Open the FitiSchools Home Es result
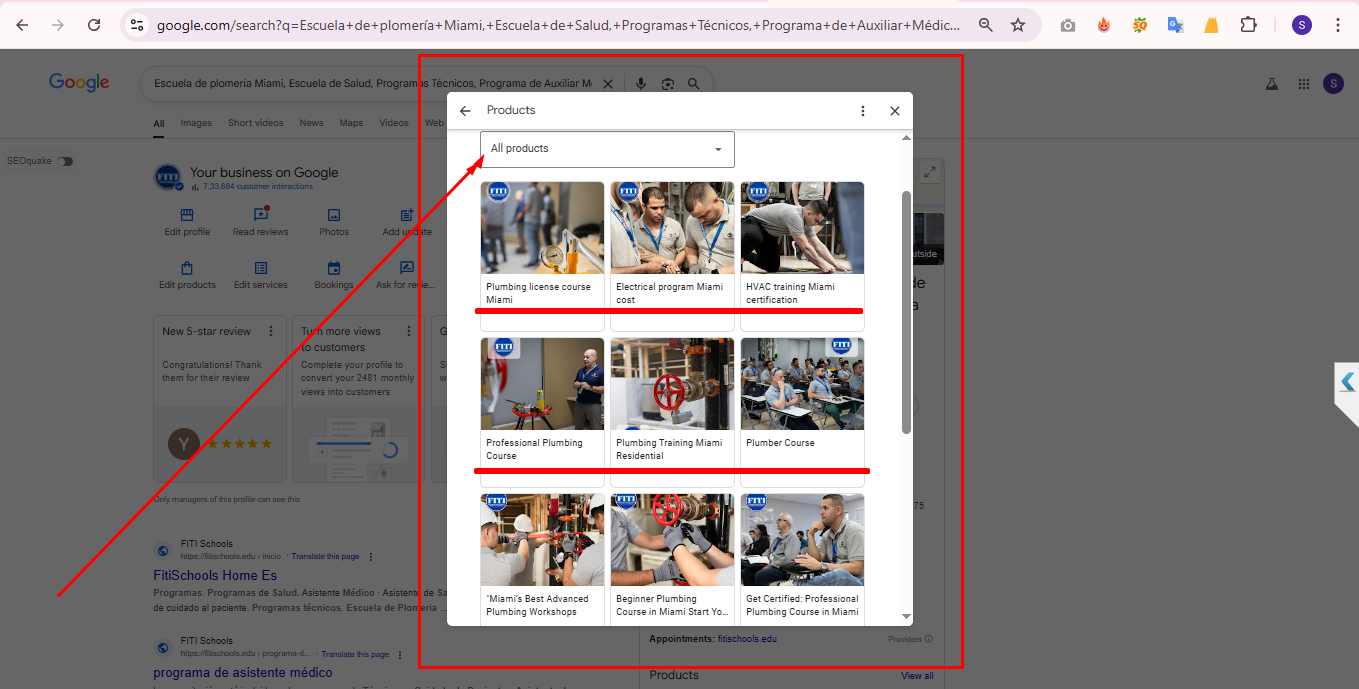Viewport: 1359px width, 689px height. [215, 575]
